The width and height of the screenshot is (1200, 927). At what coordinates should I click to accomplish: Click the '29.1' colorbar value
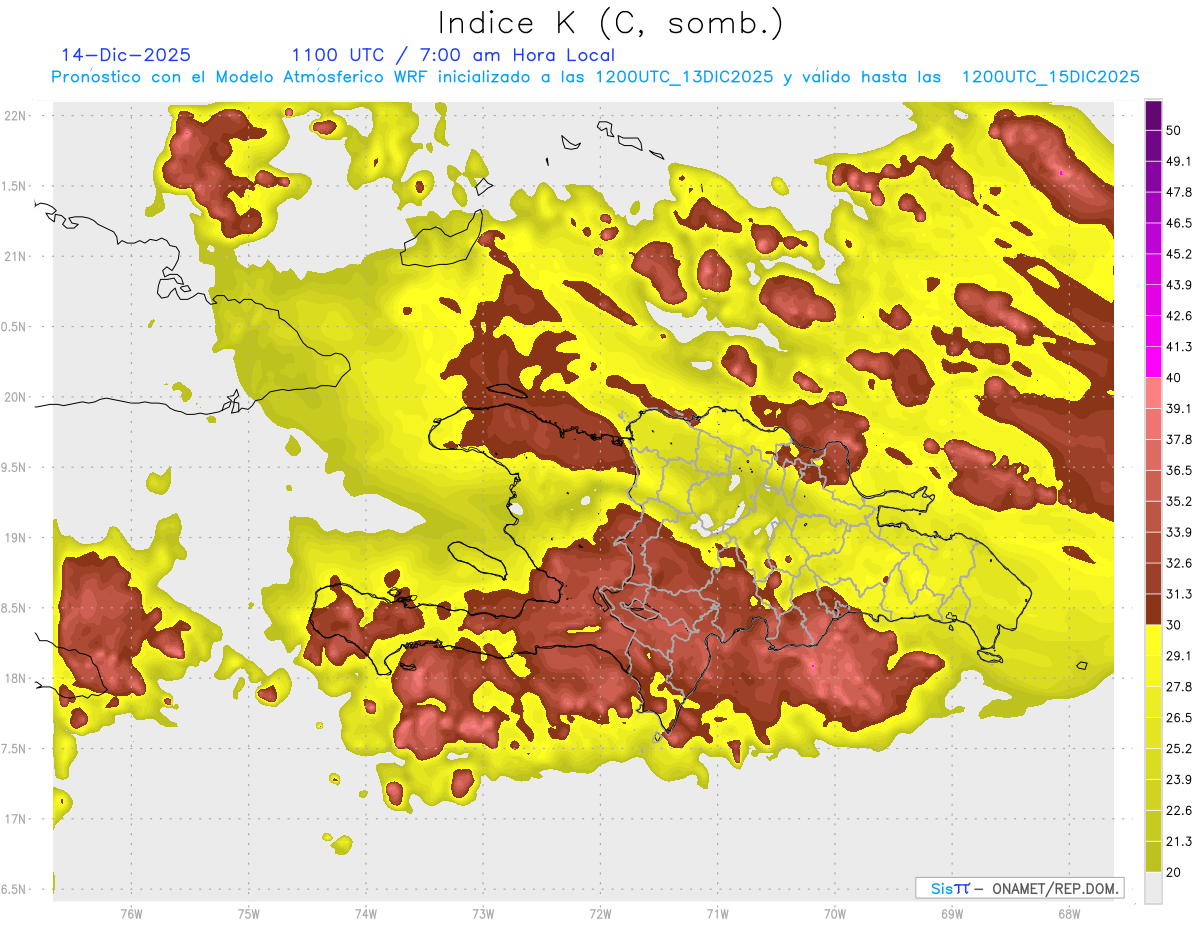tap(1179, 656)
